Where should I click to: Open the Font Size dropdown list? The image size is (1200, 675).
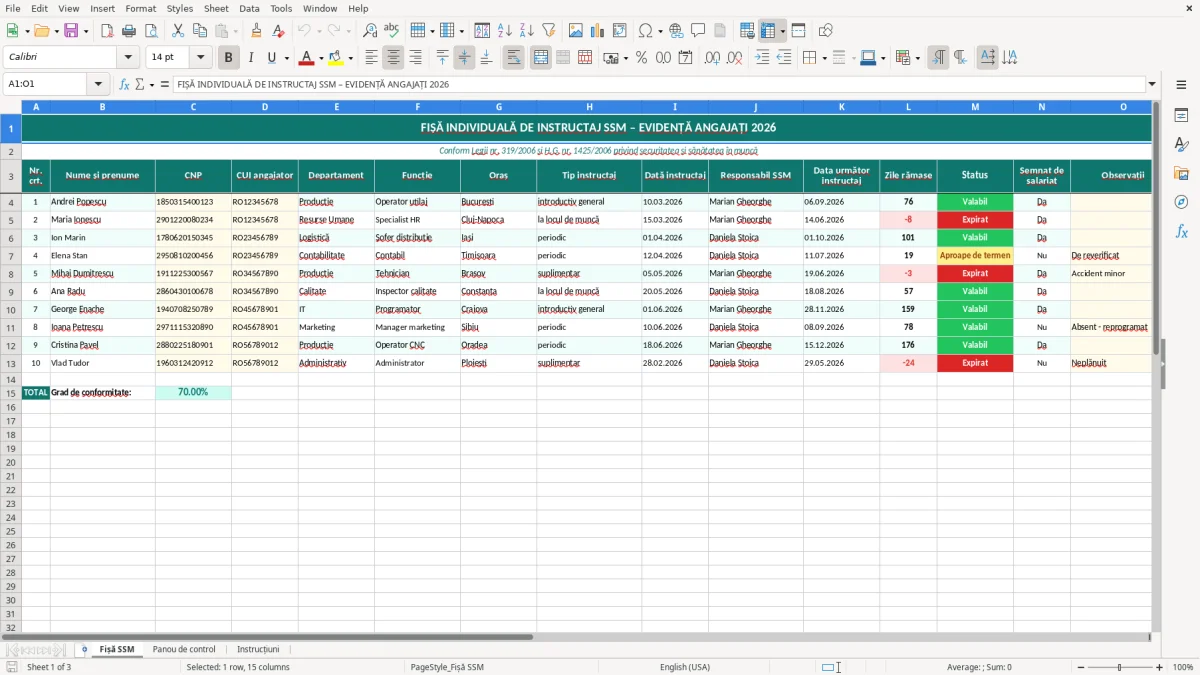click(201, 58)
